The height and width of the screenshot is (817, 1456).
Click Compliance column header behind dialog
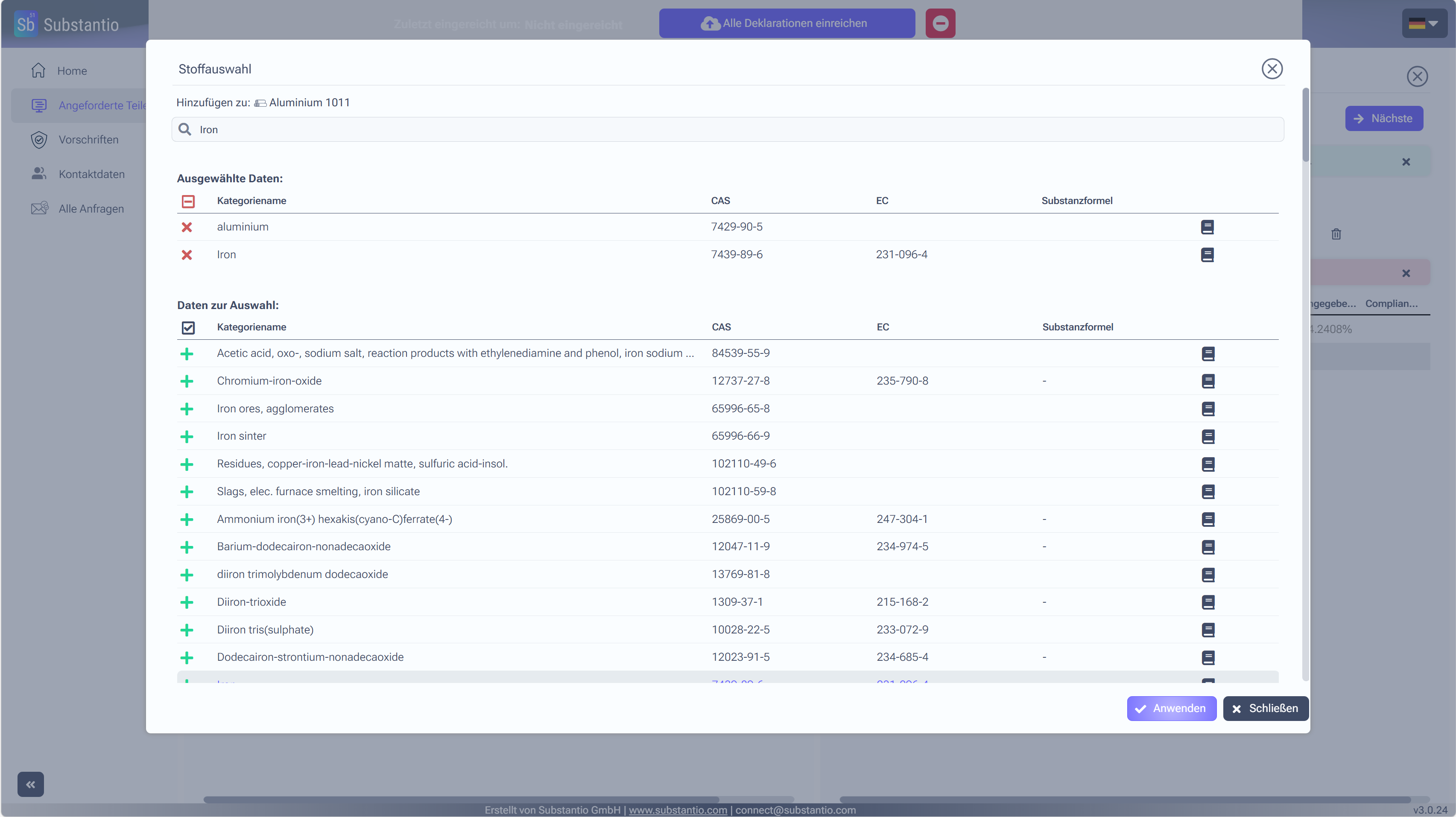(1391, 303)
